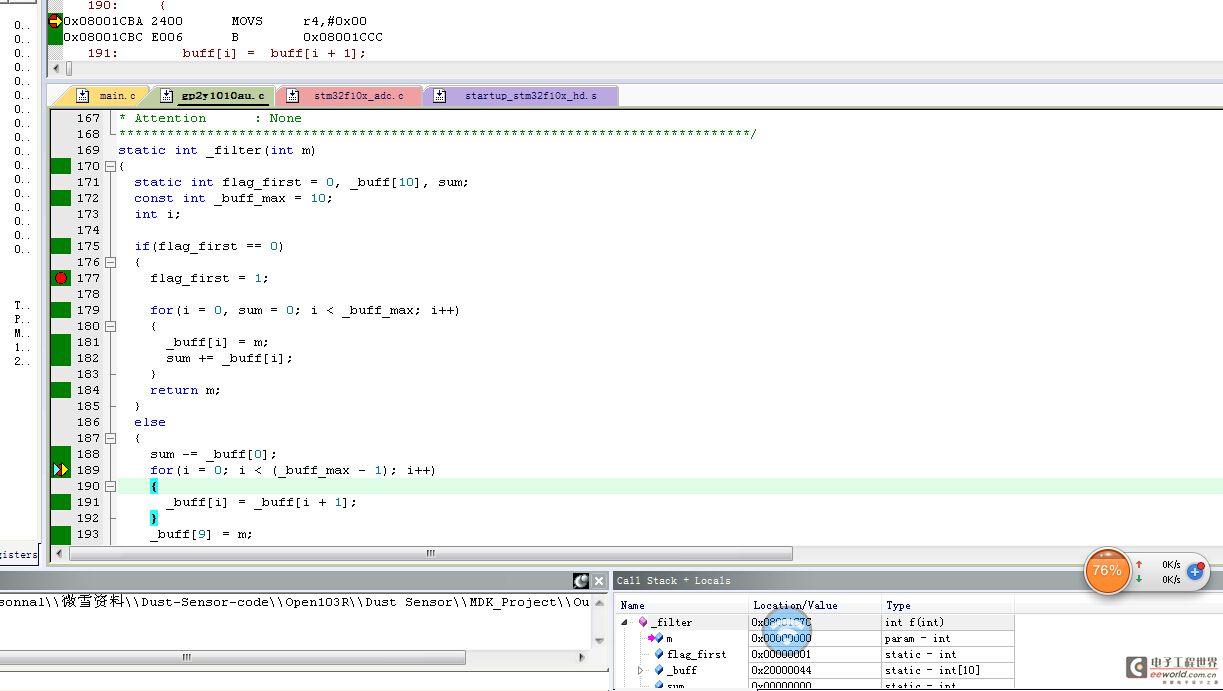Click line number 184 in the gutter

(x=88, y=390)
